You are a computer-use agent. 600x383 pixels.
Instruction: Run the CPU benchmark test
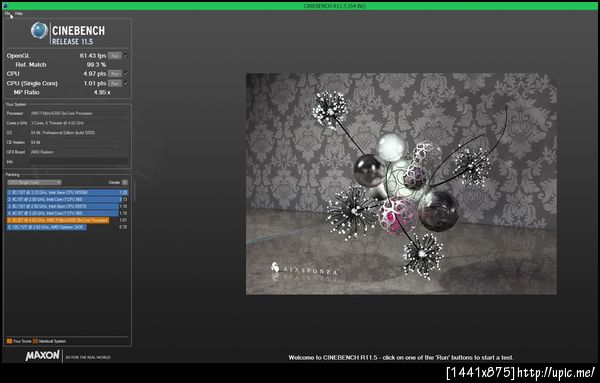point(115,73)
